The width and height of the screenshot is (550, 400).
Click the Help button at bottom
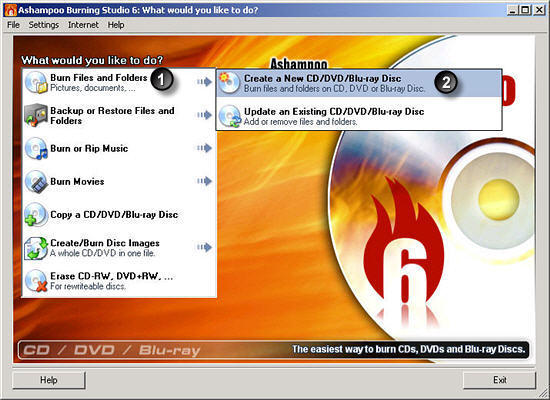click(x=49, y=380)
